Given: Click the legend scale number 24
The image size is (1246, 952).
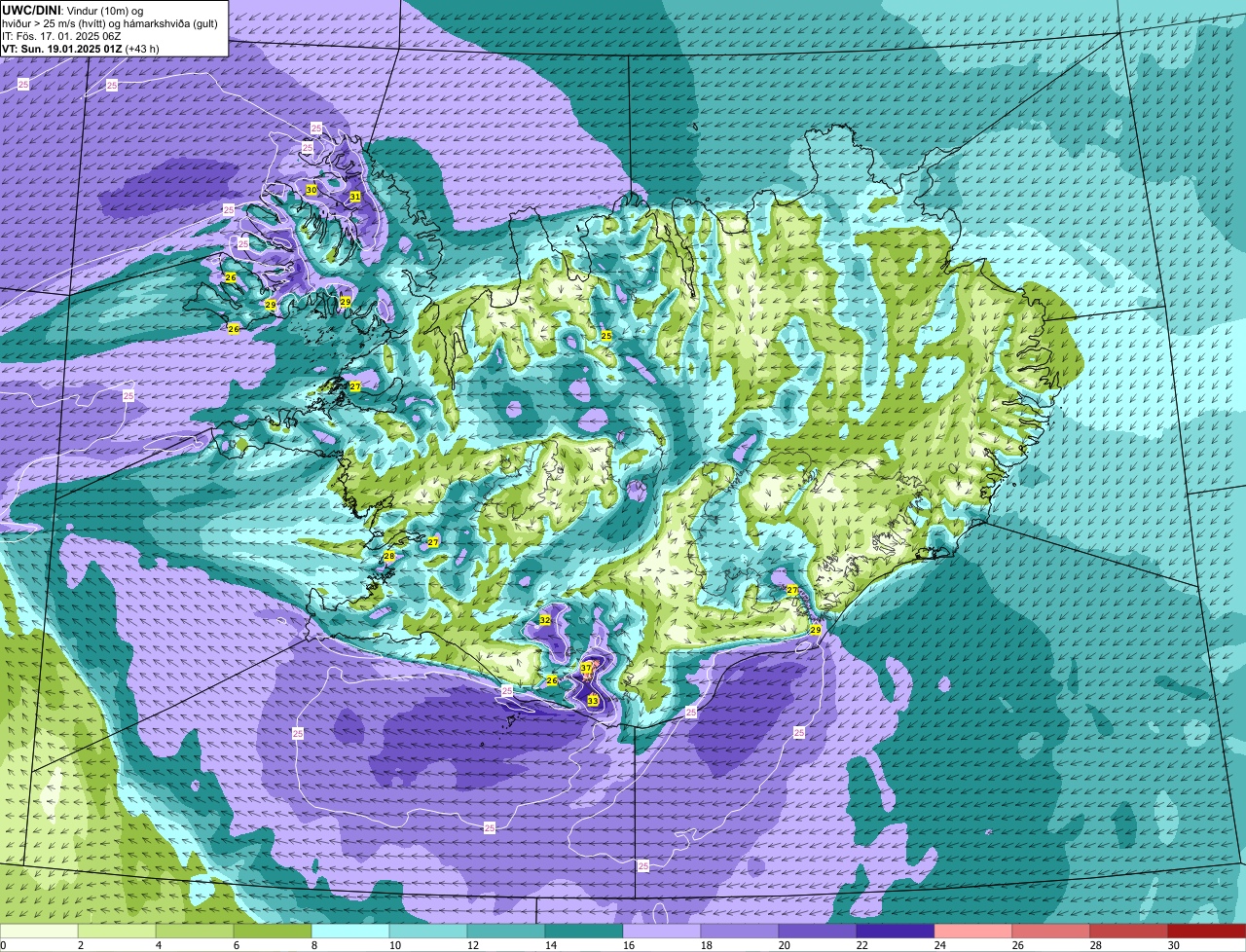Looking at the screenshot, I should [x=940, y=945].
